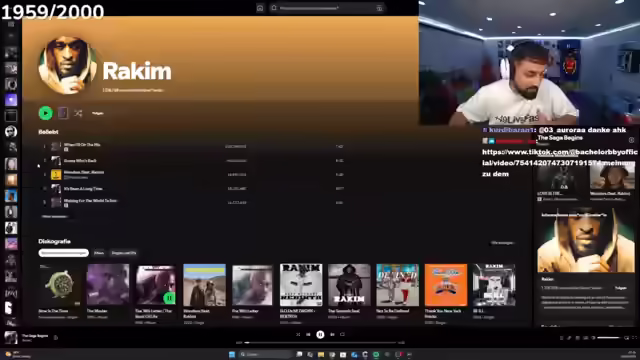
Task: Open the album cover with the green pause overlay
Action: (x=156, y=285)
